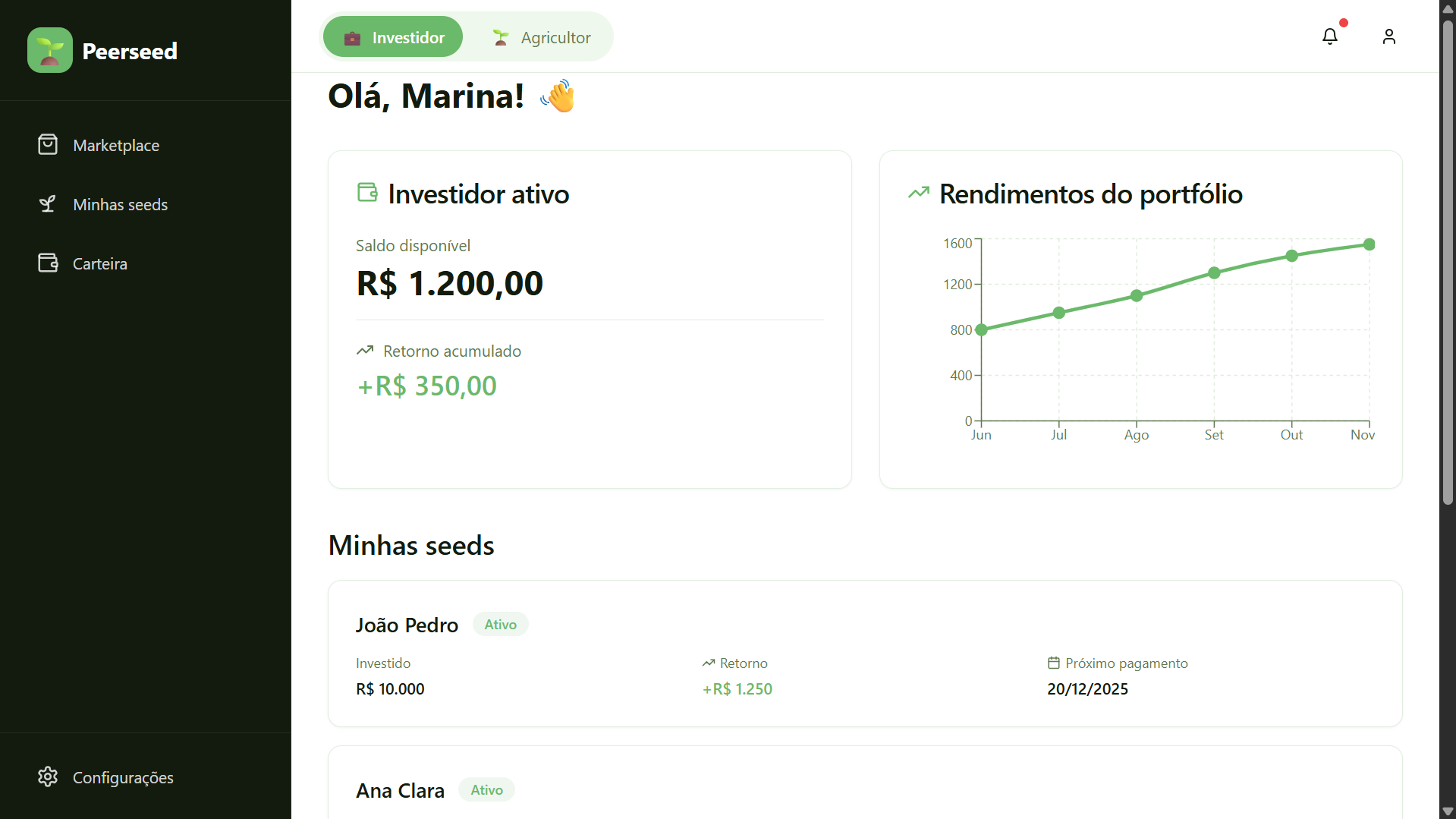Open the João Pedro seed card

coord(864,653)
